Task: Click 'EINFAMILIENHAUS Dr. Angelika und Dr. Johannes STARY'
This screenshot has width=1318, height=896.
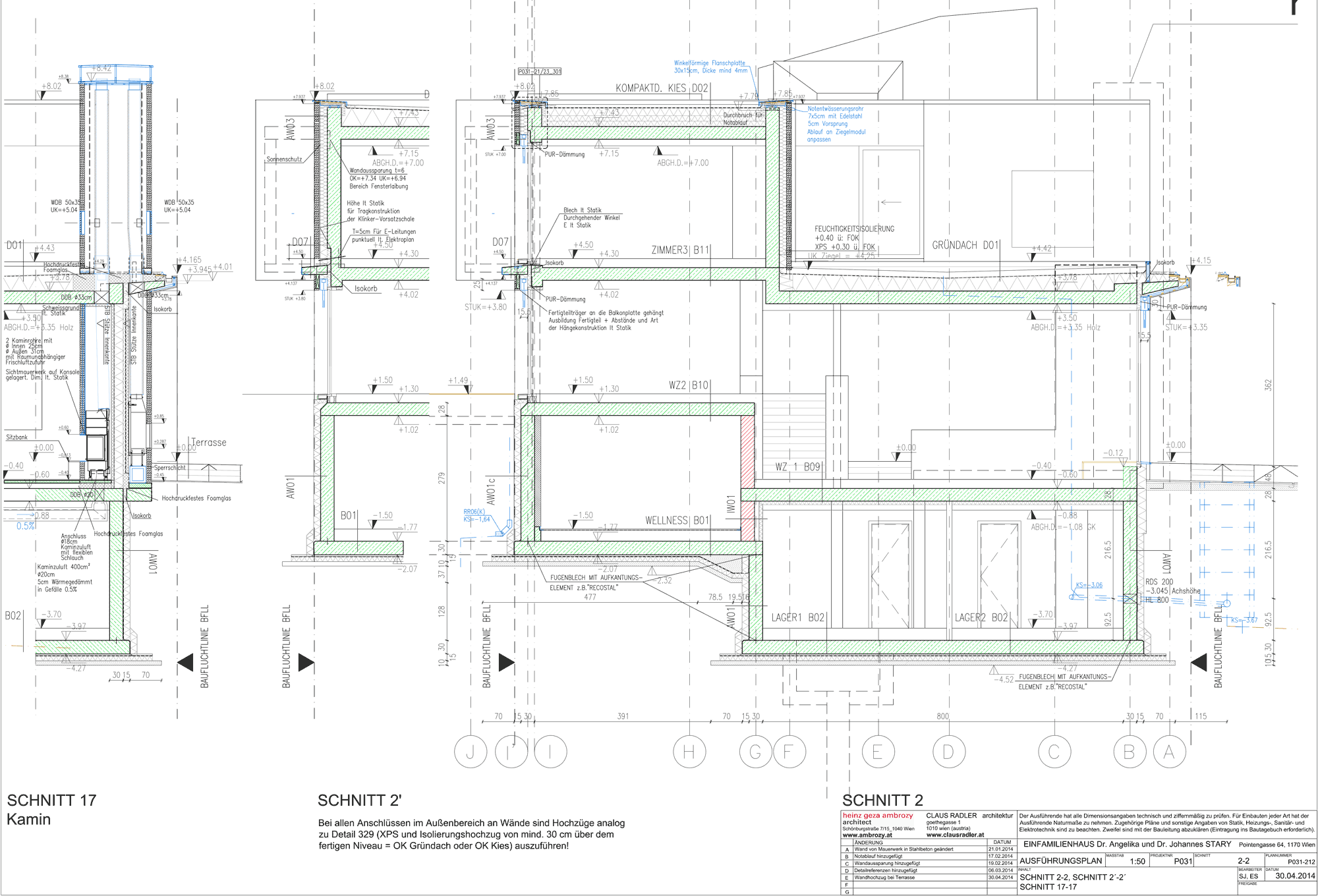Action: pos(1127,844)
